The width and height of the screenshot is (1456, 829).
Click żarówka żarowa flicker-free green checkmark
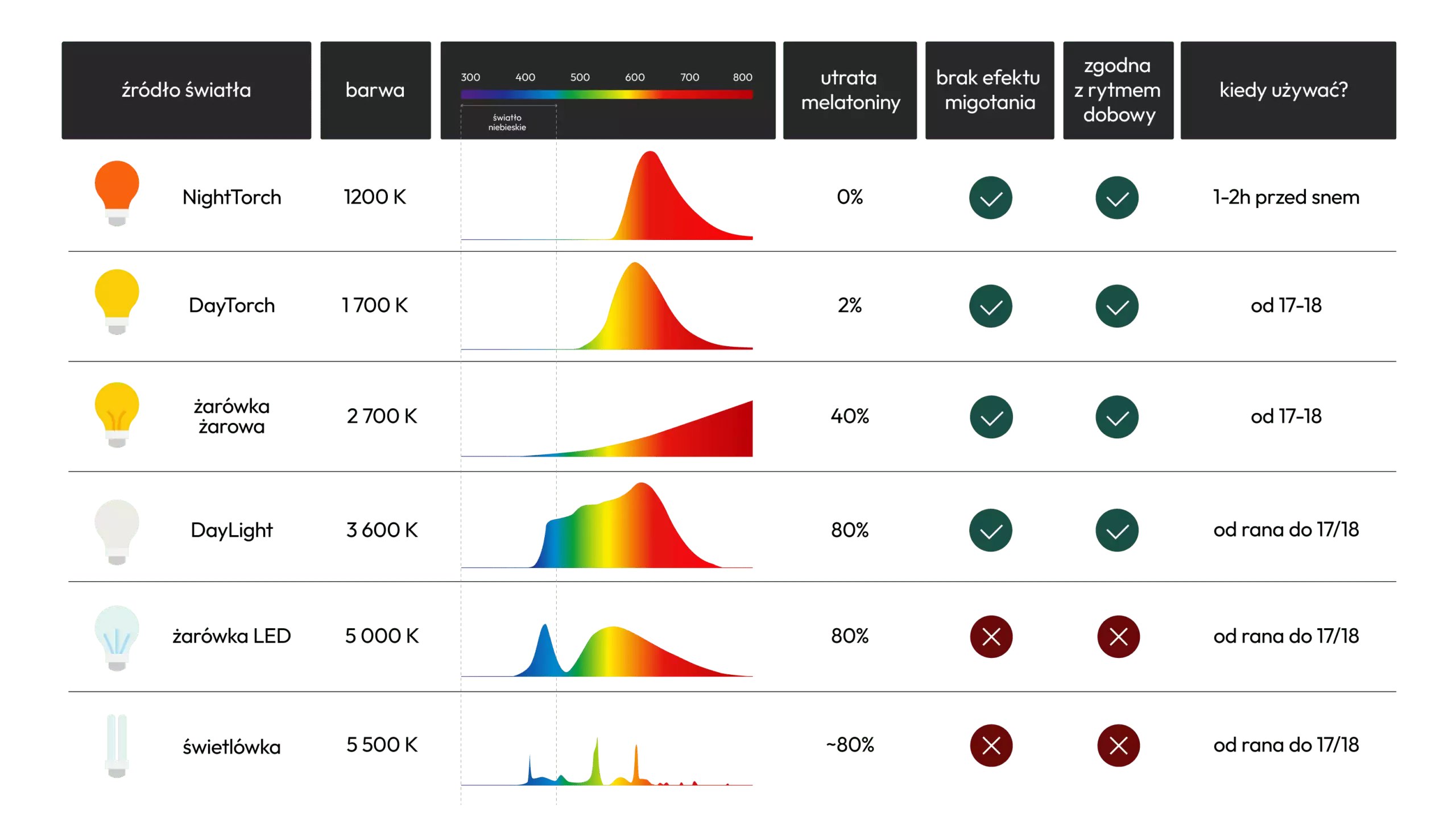tap(991, 417)
